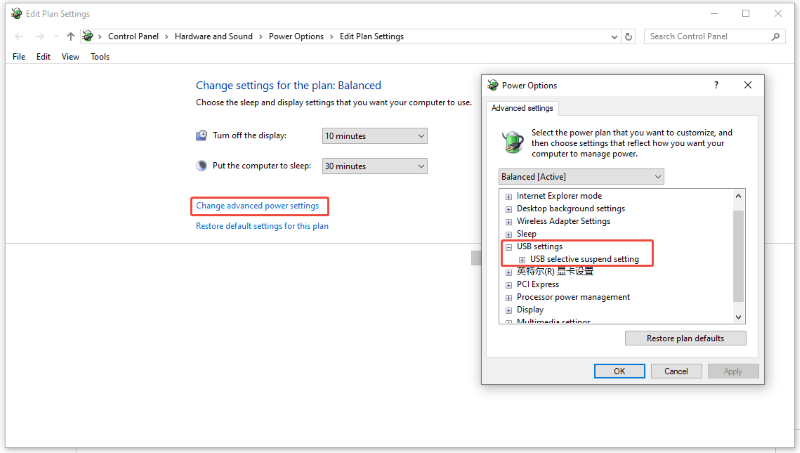This screenshot has width=800, height=453.
Task: Expand the PCI Express node
Action: (x=509, y=285)
